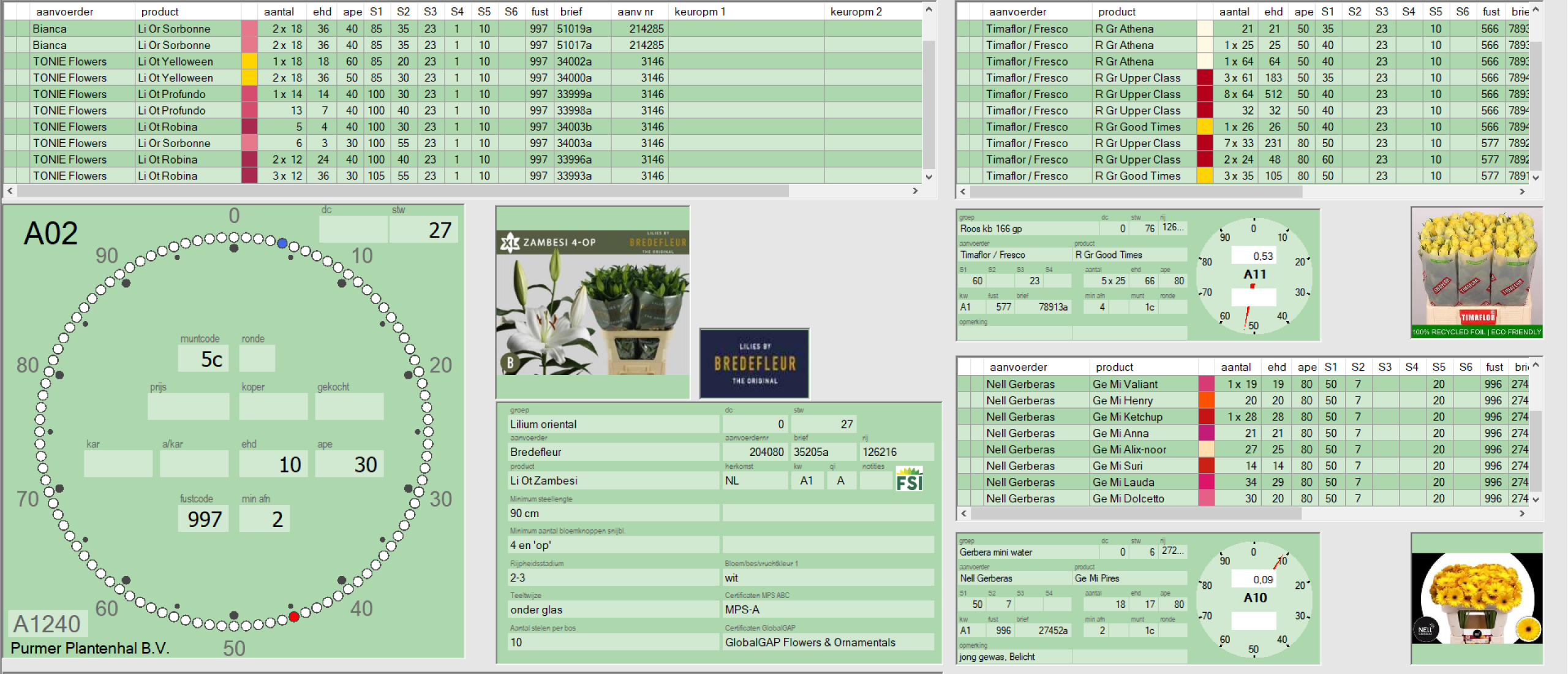
Task: Click the 'aanvoerder' column header top-left
Action: (x=64, y=12)
